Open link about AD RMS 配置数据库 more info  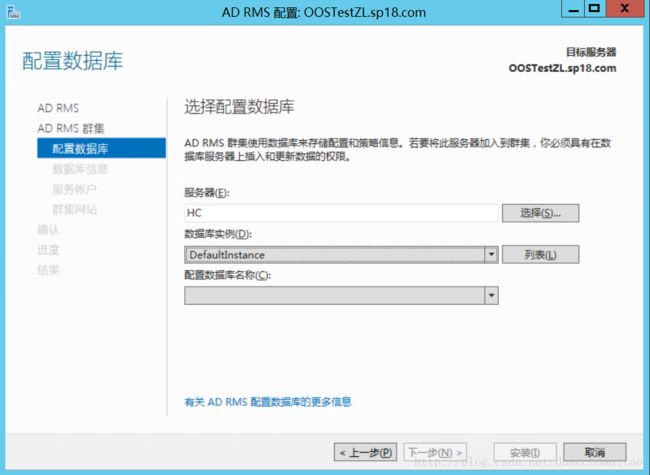click(268, 402)
